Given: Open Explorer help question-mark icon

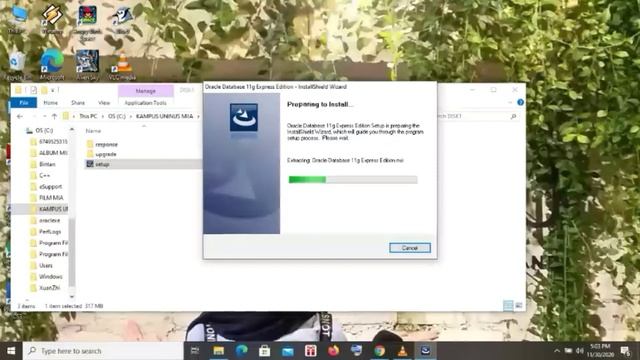Looking at the screenshot, I should click(x=520, y=102).
